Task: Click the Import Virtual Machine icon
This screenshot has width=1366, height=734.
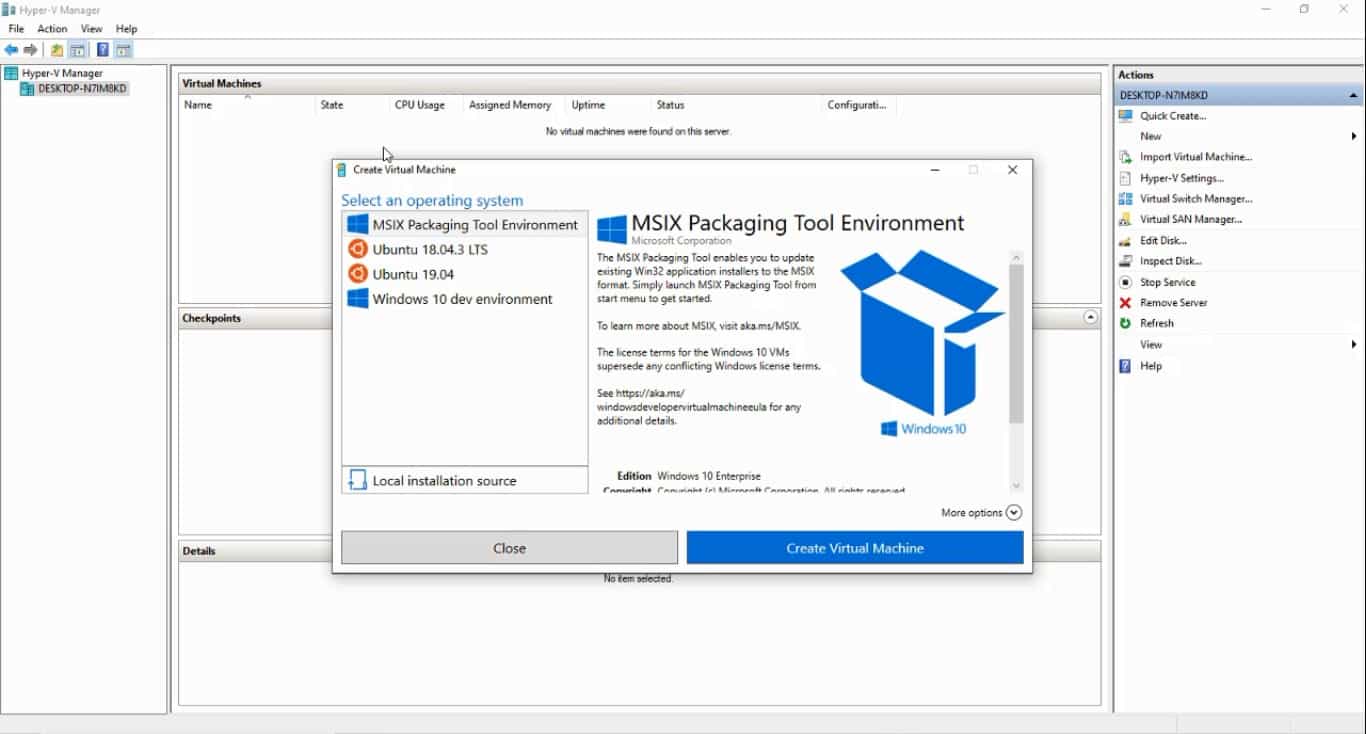Action: [x=1125, y=157]
